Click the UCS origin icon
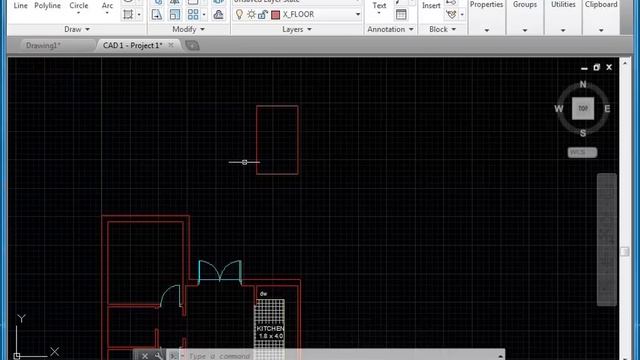This screenshot has height=360, width=640. 17,356
